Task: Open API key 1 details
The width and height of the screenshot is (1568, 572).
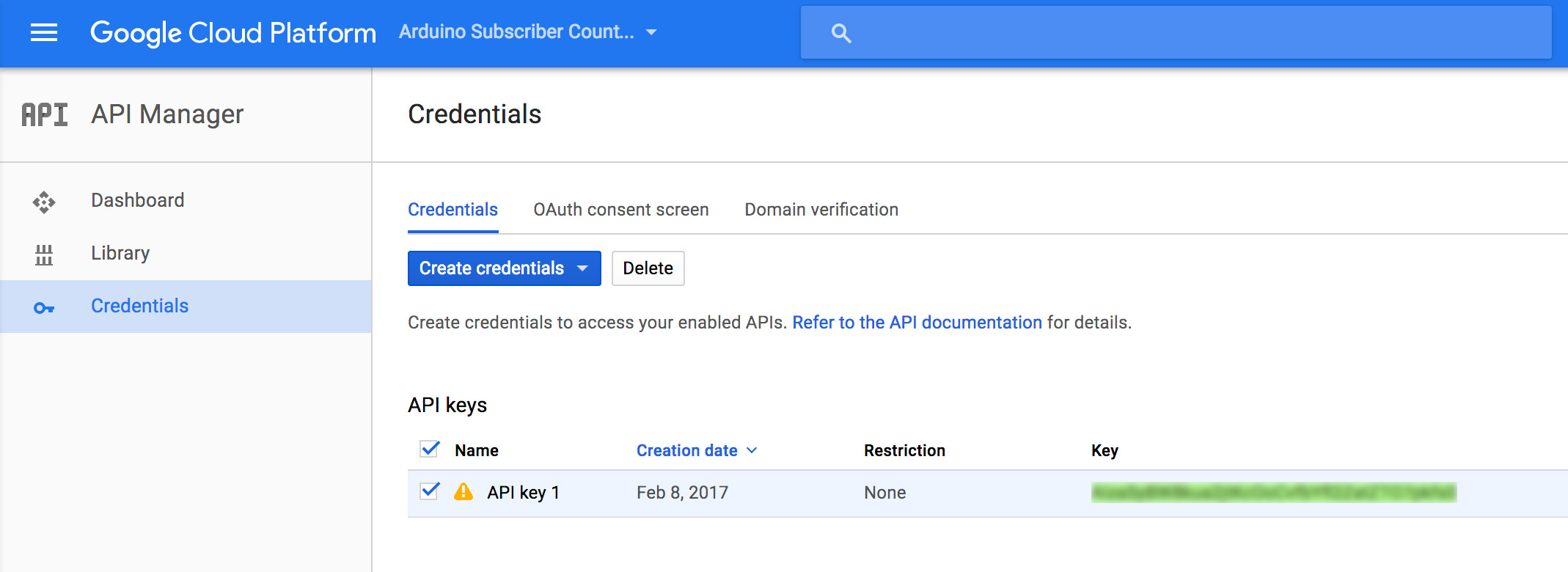Action: pyautogui.click(x=523, y=493)
